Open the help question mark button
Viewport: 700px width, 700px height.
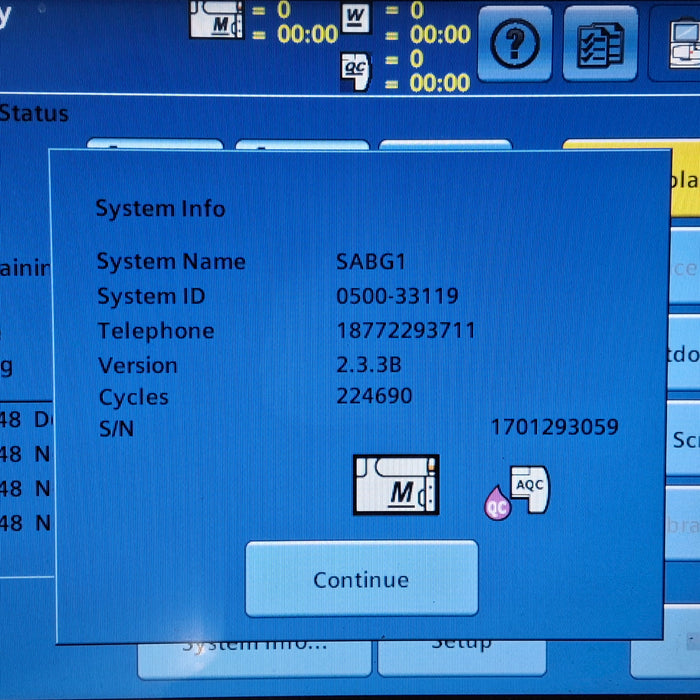515,44
